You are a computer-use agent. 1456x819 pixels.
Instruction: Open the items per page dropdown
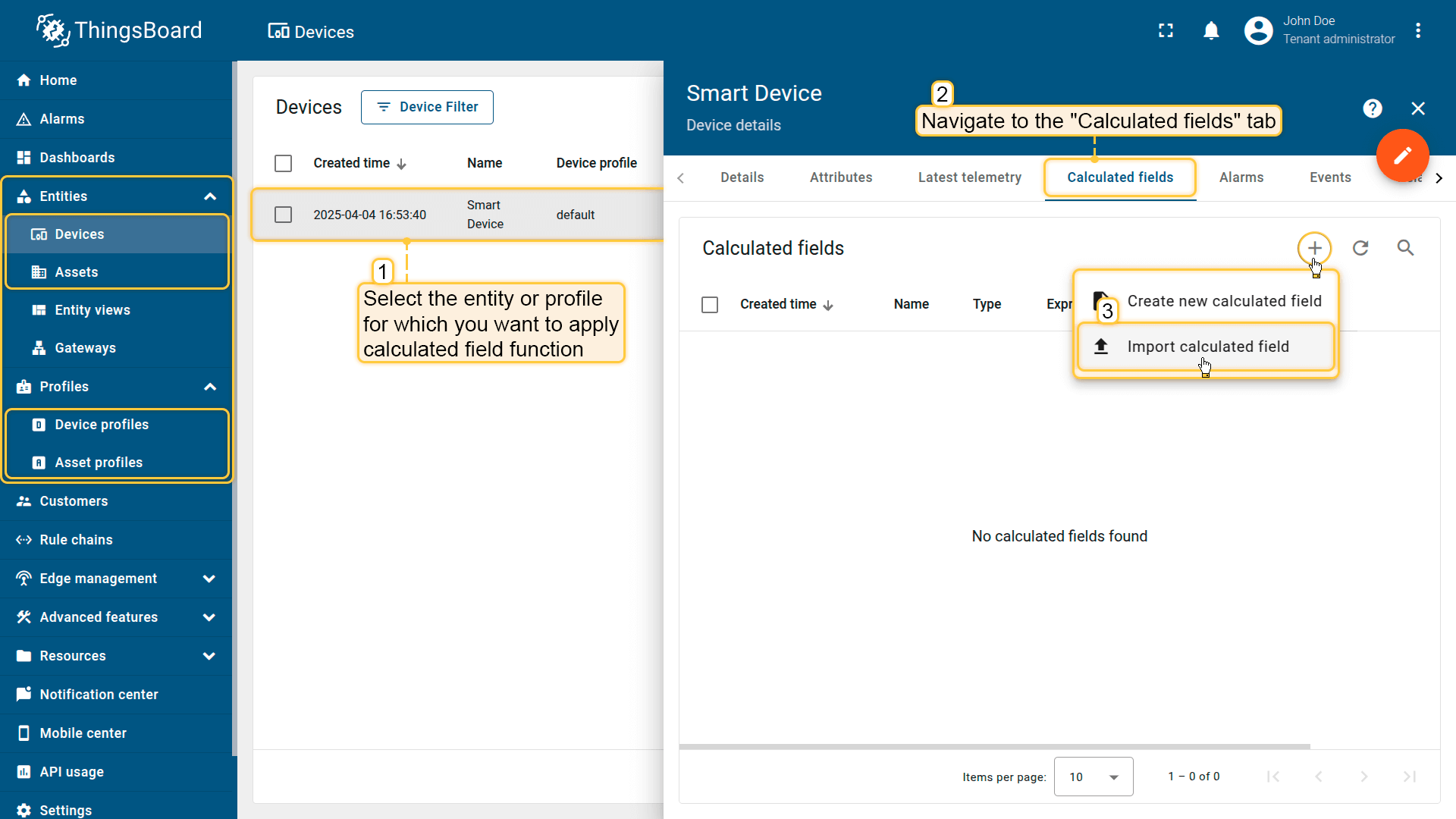coord(1093,777)
